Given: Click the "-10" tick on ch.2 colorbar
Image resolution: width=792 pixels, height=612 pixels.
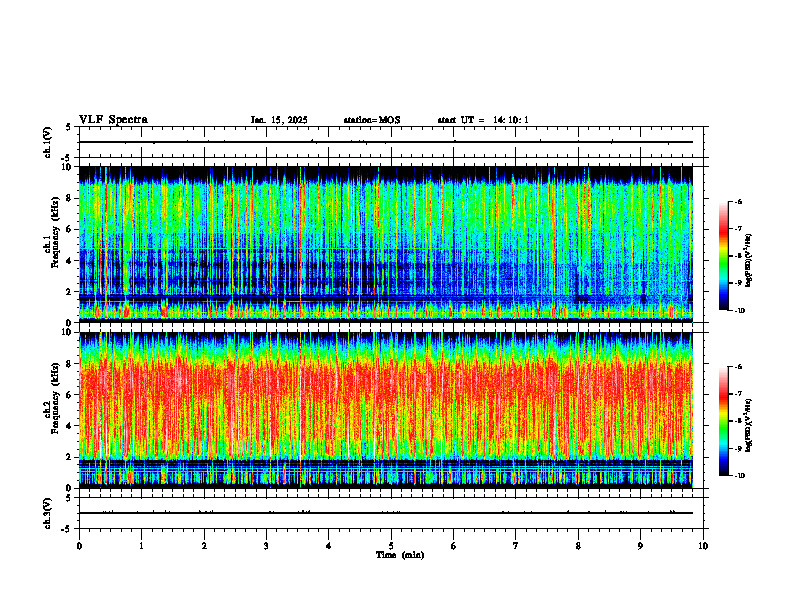Looking at the screenshot, I should tap(739, 476).
